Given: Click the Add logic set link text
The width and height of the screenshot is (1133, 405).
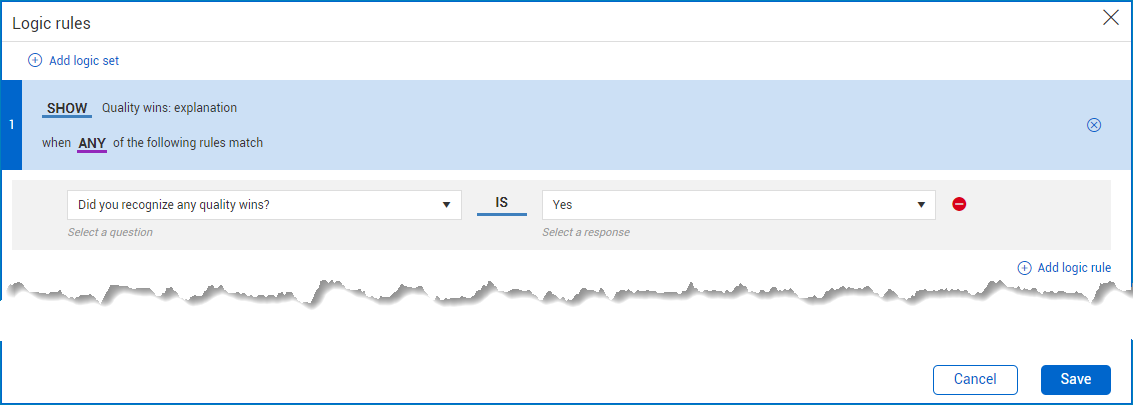Looking at the screenshot, I should tap(84, 61).
